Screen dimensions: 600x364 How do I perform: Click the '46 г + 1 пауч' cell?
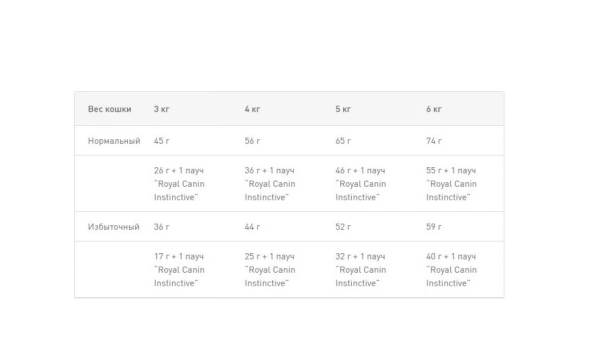point(360,184)
